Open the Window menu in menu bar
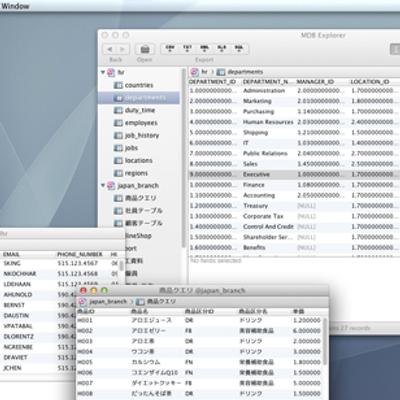The height and width of the screenshot is (400, 400). coord(15,6)
